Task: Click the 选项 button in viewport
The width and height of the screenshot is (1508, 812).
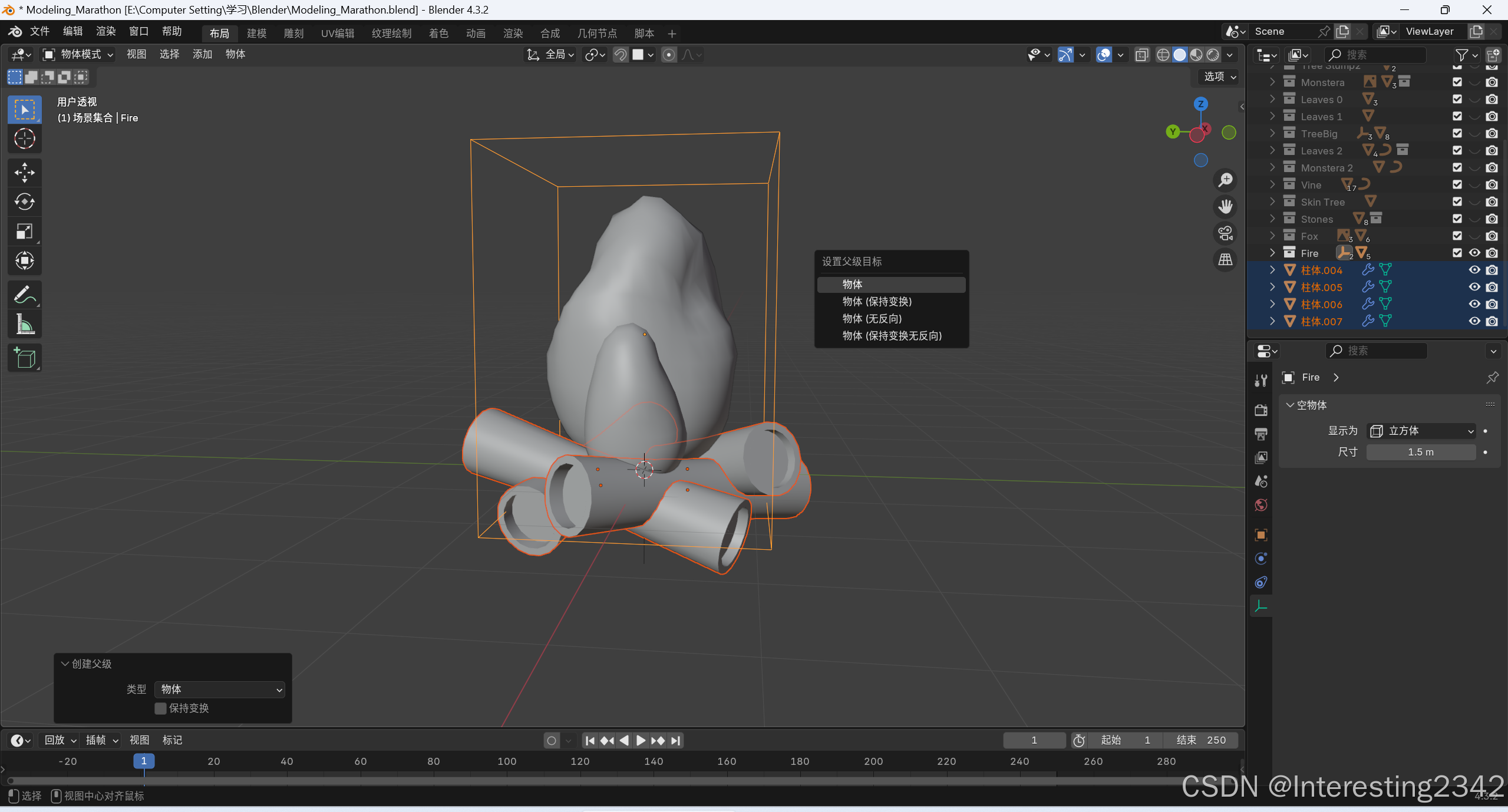Action: click(1219, 77)
